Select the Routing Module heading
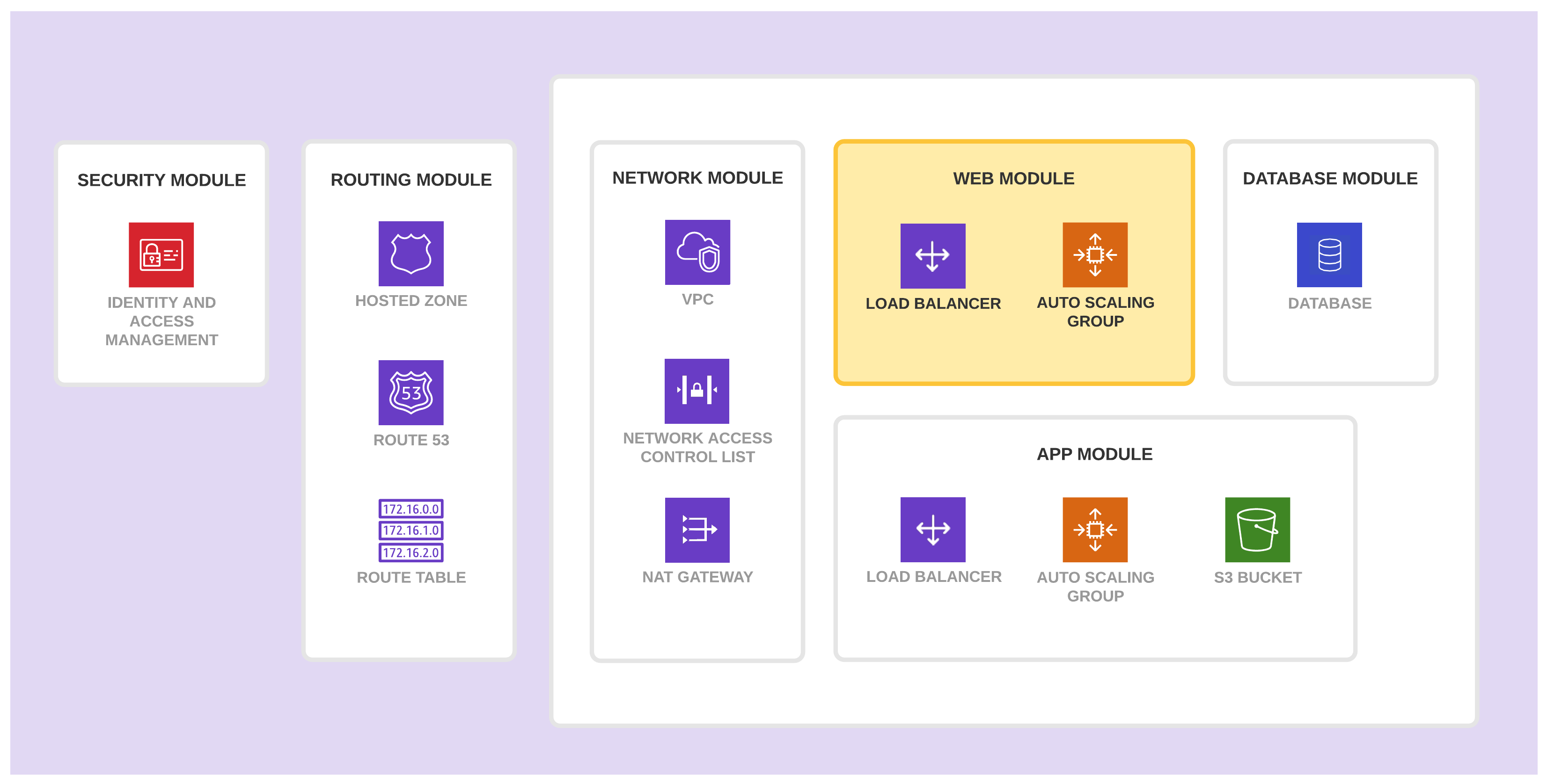Screen dimensions: 1547x784 click(x=411, y=180)
